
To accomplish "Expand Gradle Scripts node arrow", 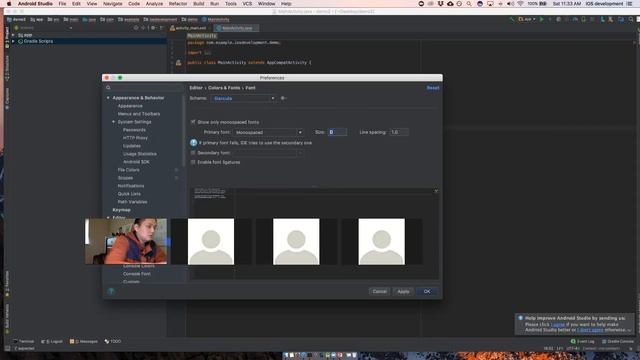I will point(13,41).
